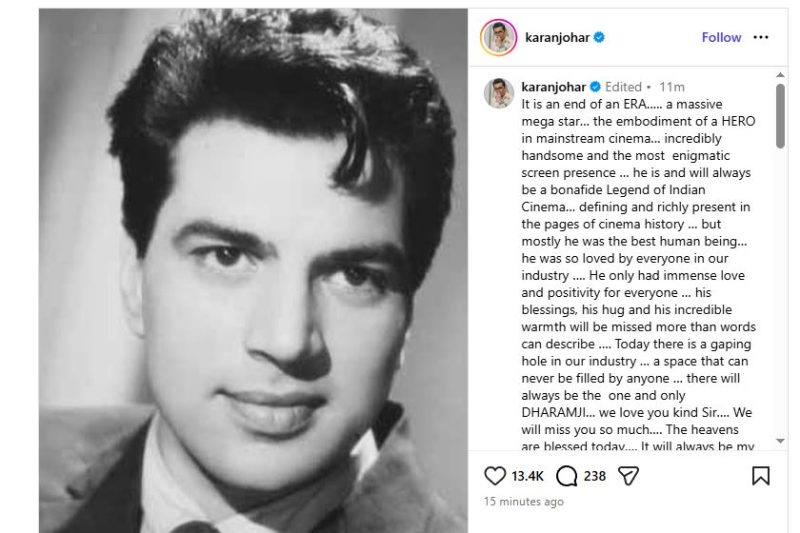This screenshot has height=533, width=800.
Task: Share the post using the paper plane icon
Action: pyautogui.click(x=628, y=476)
